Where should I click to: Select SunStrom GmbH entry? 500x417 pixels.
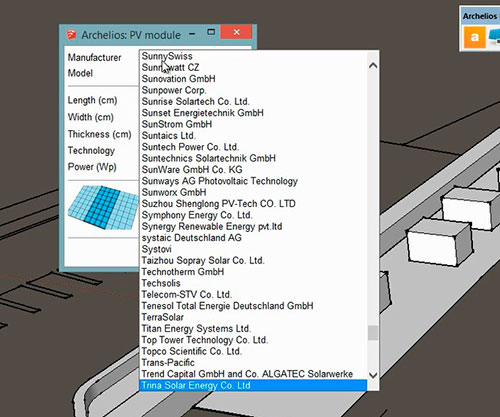pos(253,124)
